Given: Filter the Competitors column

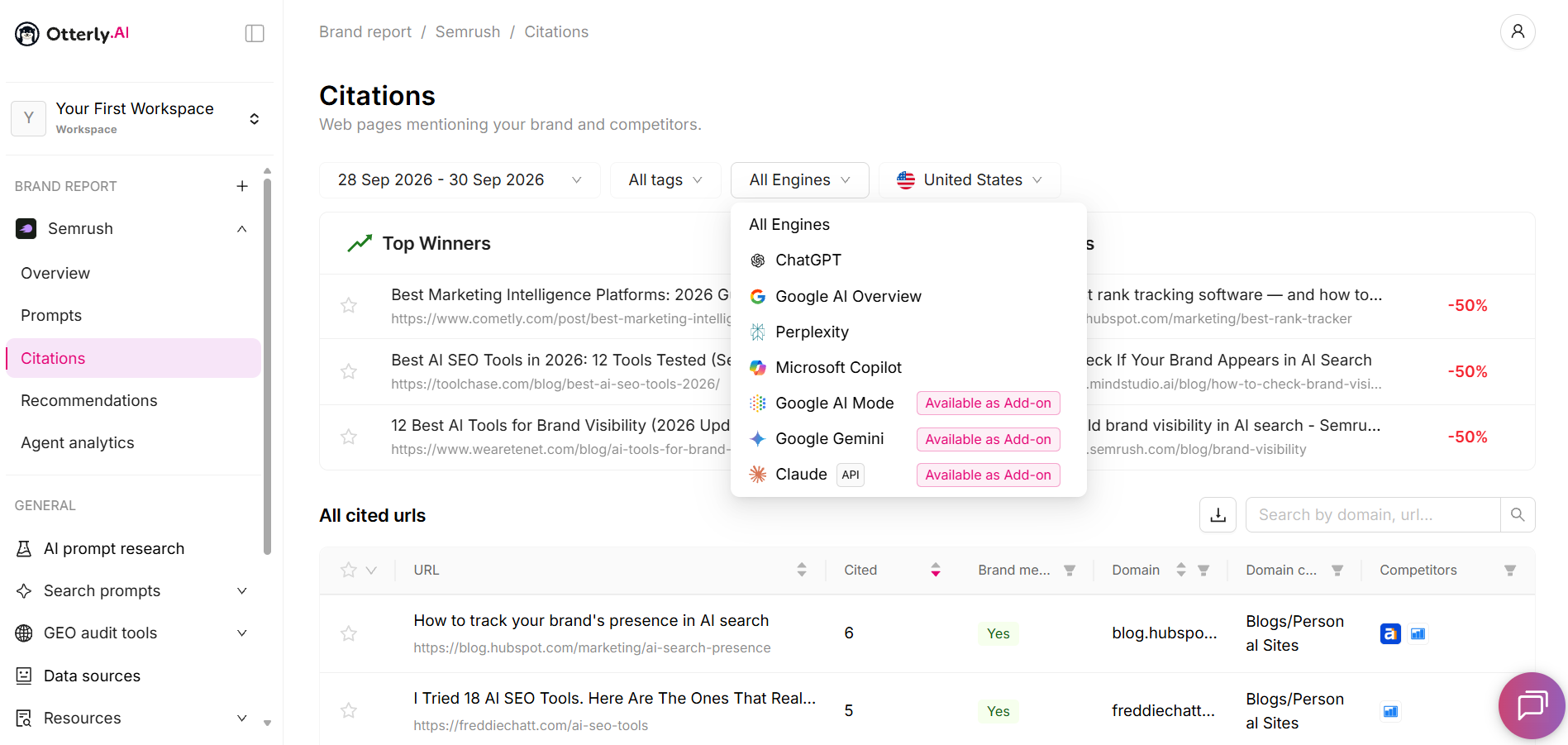Looking at the screenshot, I should 1510,571.
